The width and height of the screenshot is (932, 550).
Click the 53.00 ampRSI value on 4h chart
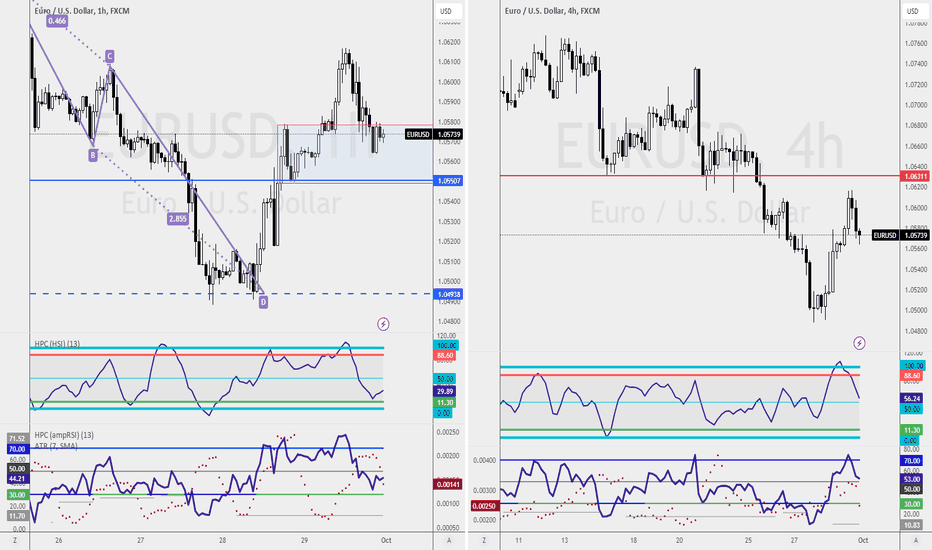tap(912, 479)
